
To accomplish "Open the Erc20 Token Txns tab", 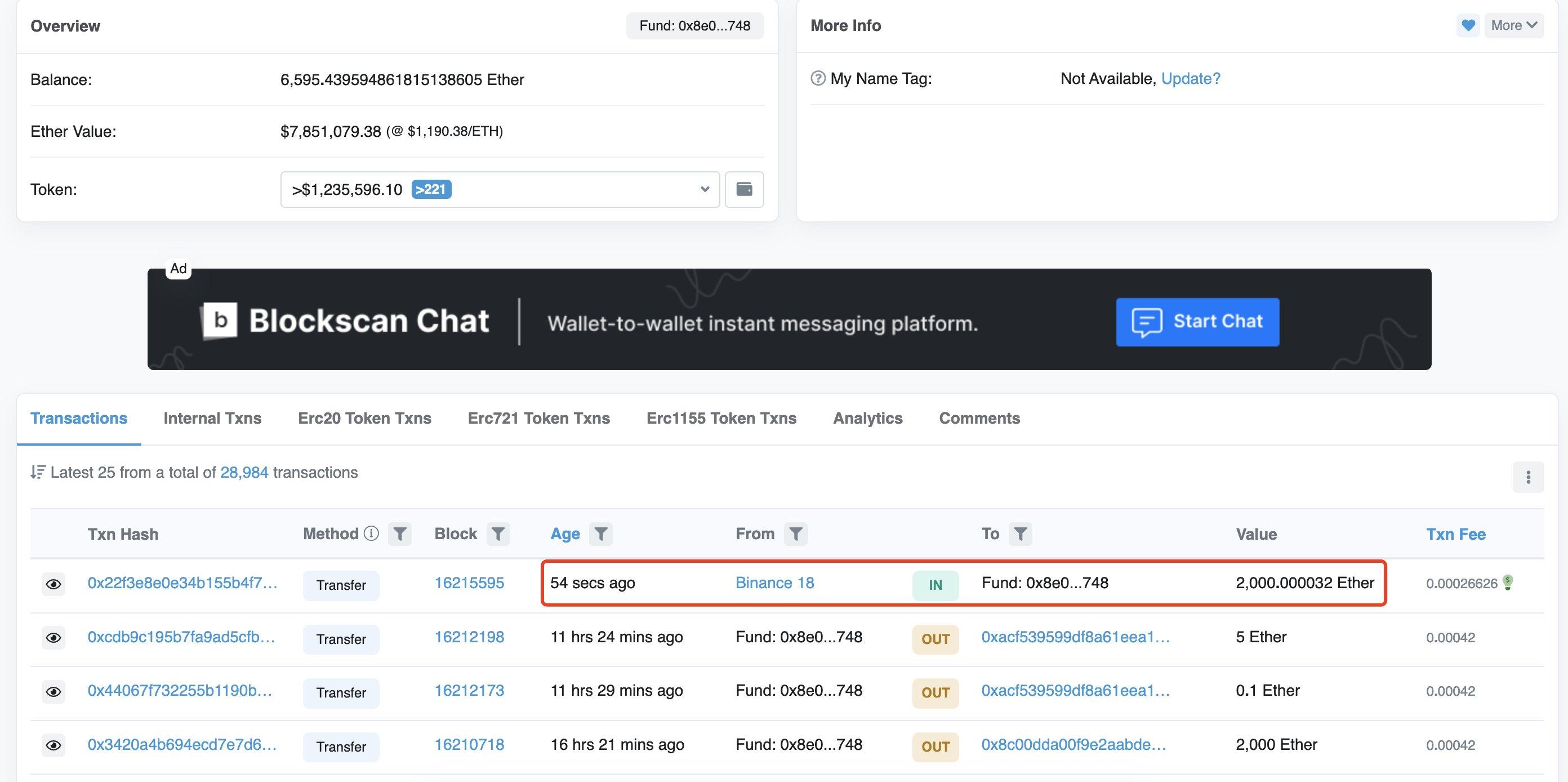I will tap(364, 419).
